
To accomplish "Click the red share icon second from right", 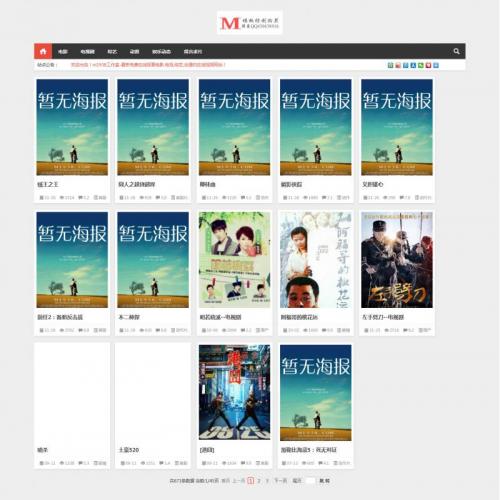I will tap(428, 65).
